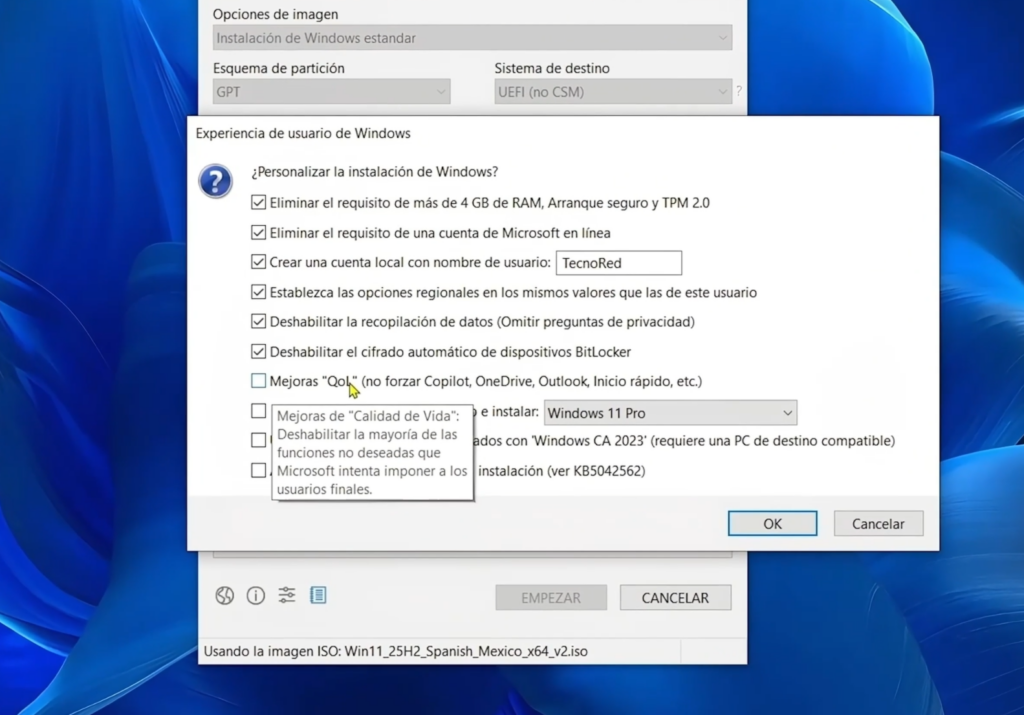Viewport: 1024px width, 715px height.
Task: Tick the checkbox next to the Windows 11 Pro selector
Action: pos(259,411)
